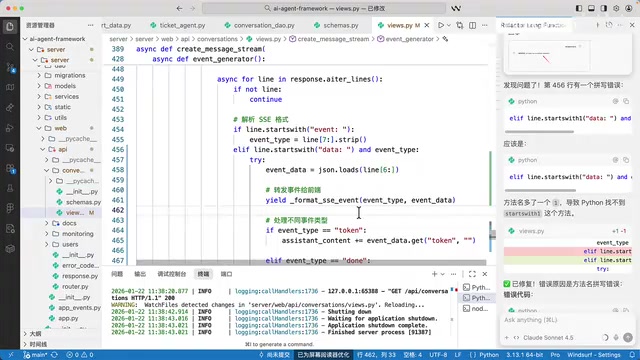The image size is (640, 360).
Task: Focus the Ask anything chat input
Action: [x=567, y=320]
